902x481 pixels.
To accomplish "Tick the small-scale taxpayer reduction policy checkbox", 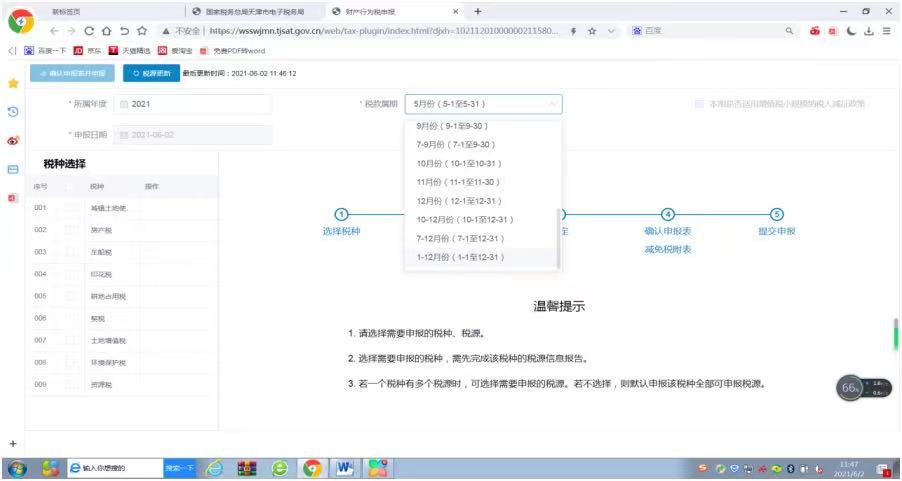I will (x=699, y=104).
